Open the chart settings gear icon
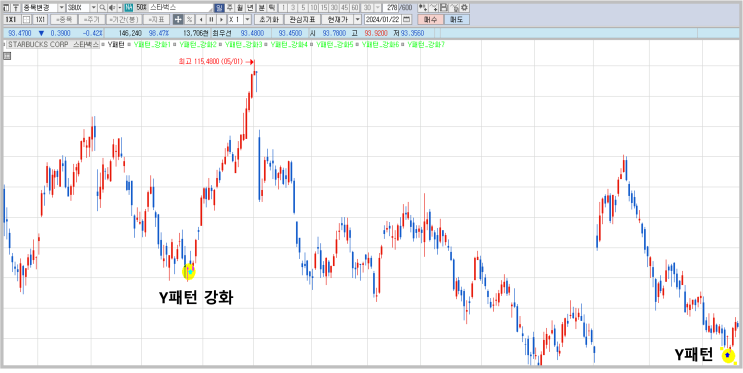743x373 pixels. 464,8
